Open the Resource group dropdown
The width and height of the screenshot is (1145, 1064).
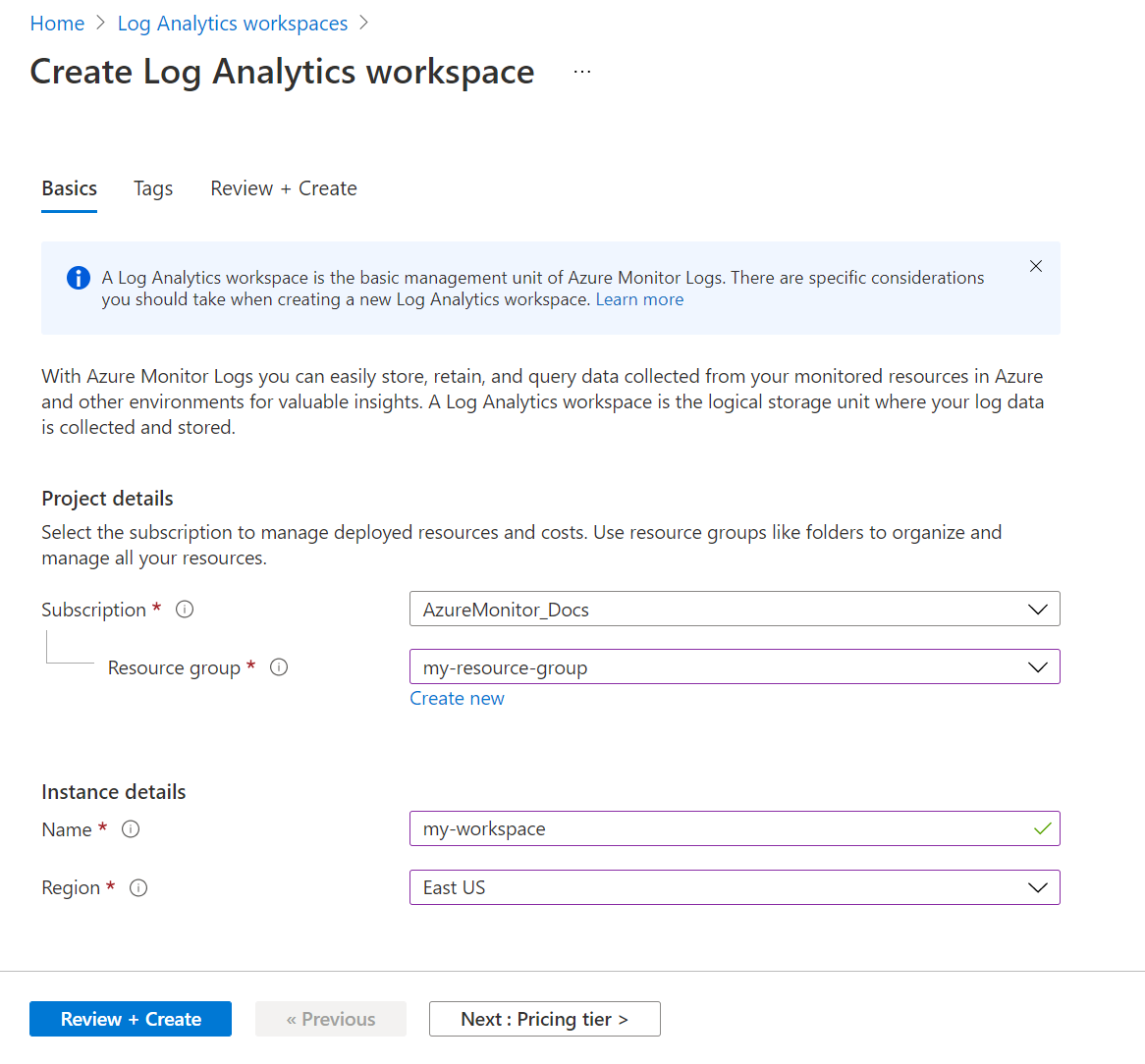(x=735, y=667)
